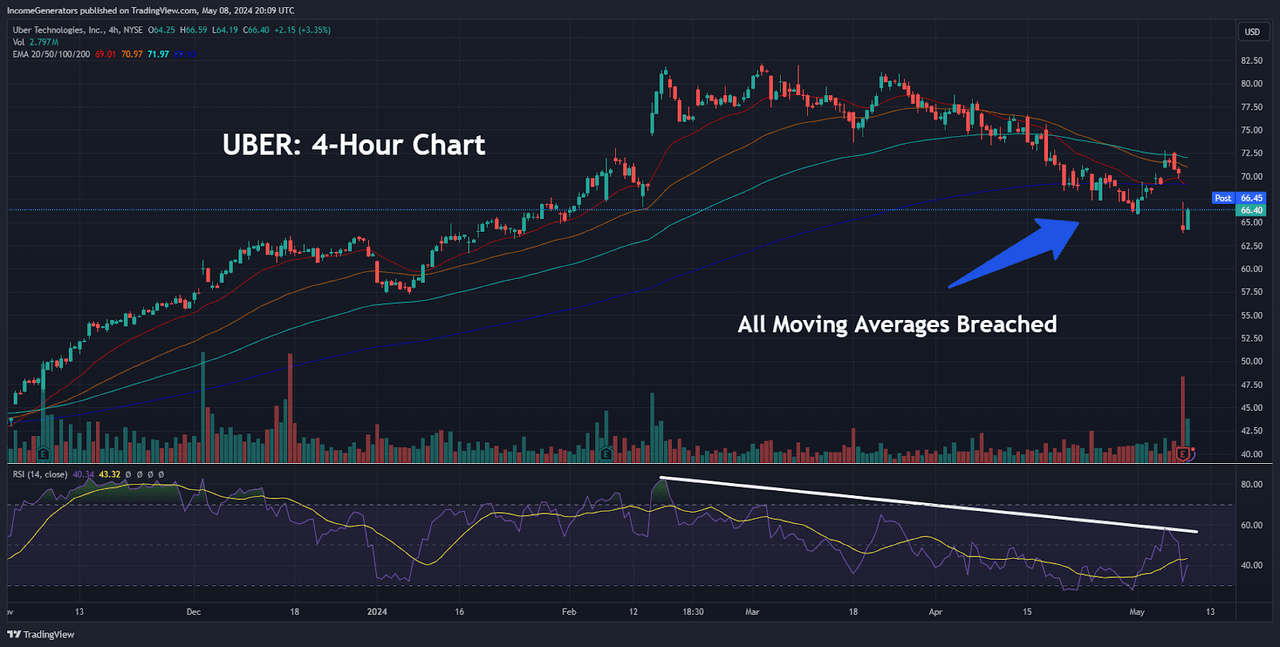Click the first Ø icon in the RSI legend
Image resolution: width=1280 pixels, height=647 pixels.
click(x=127, y=475)
